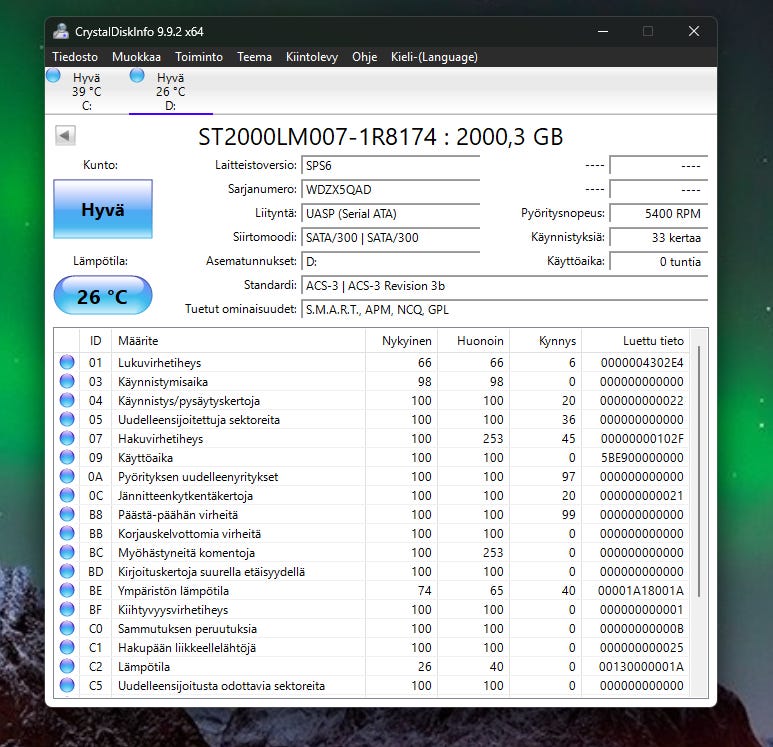Click the Standardi field ACS-3 Revision 3b
Screen dimensions: 773x747
click(x=505, y=285)
